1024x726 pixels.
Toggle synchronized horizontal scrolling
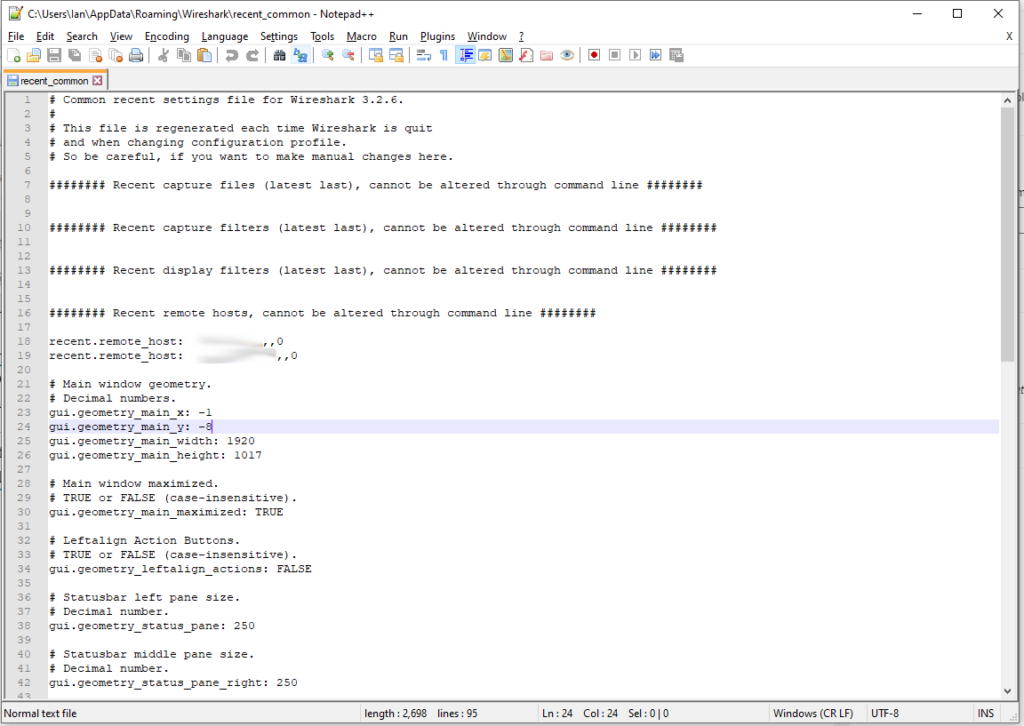pos(396,55)
